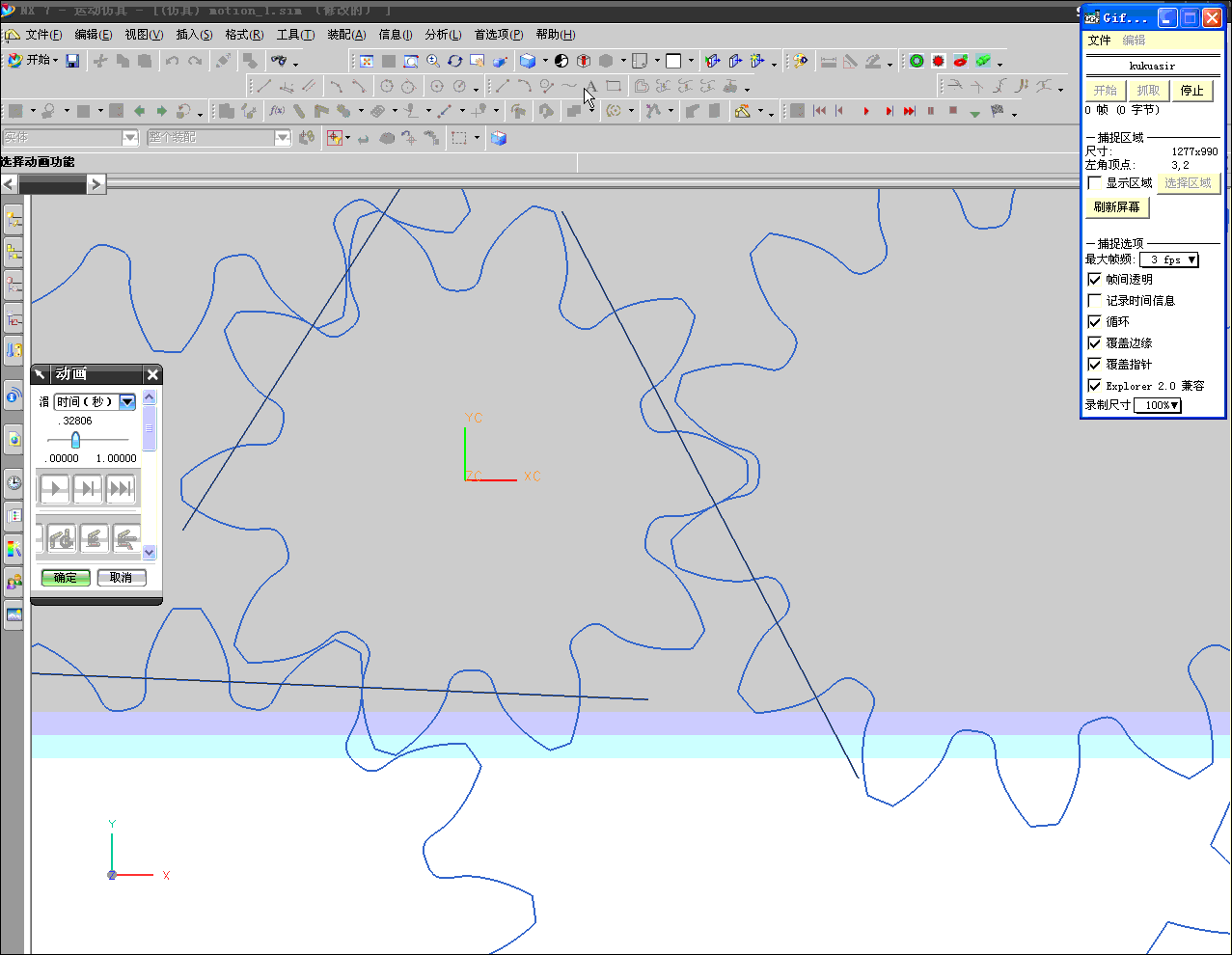
Task: Click Step Forward in animation dialog
Action: coord(88,489)
